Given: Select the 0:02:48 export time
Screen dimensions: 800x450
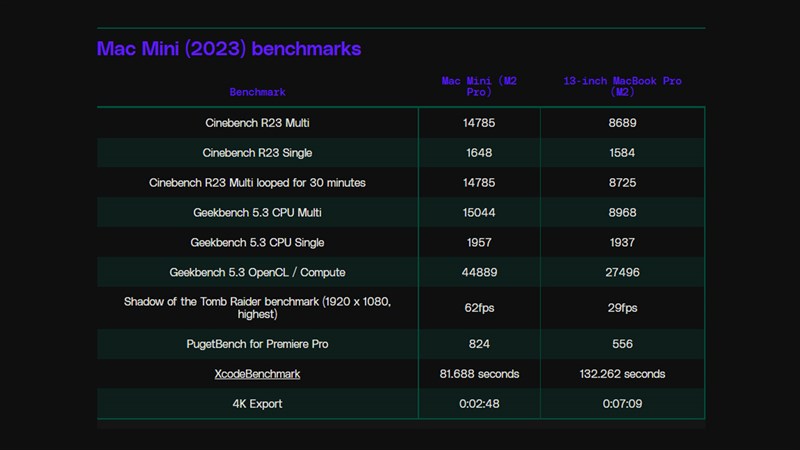Looking at the screenshot, I should pos(479,404).
